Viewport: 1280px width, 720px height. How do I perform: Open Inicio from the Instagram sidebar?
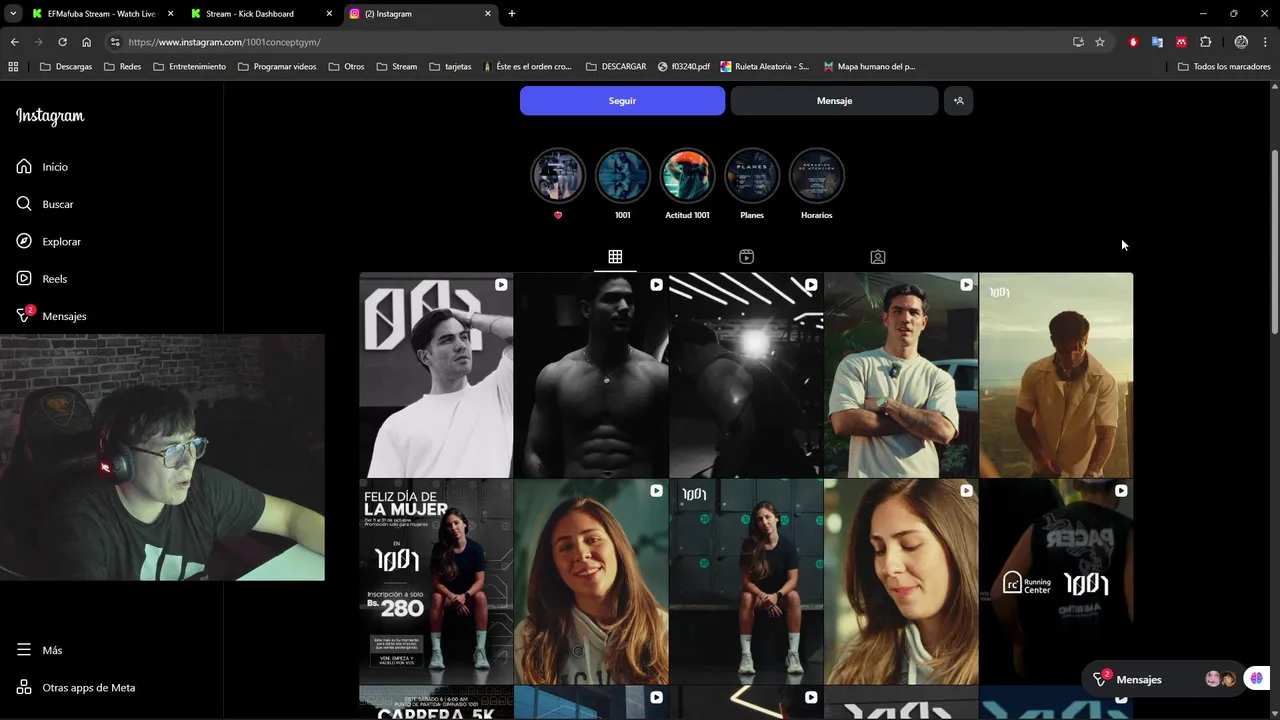coord(42,167)
